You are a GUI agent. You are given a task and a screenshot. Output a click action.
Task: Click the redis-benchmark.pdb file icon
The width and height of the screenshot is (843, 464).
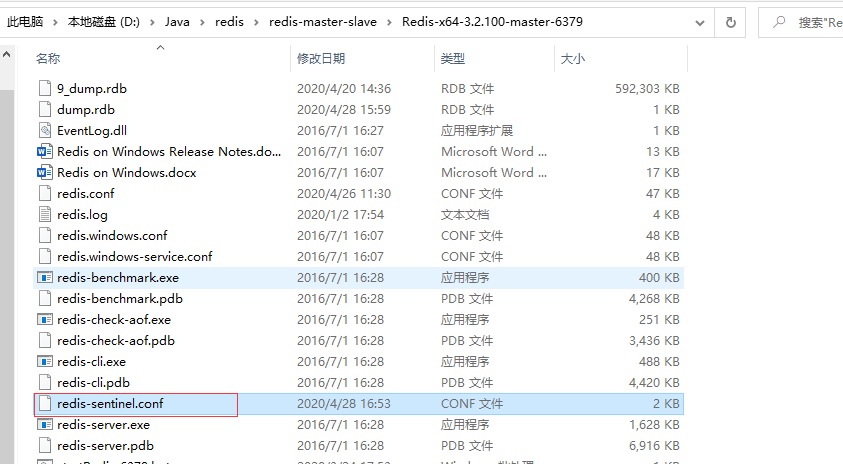(x=45, y=298)
